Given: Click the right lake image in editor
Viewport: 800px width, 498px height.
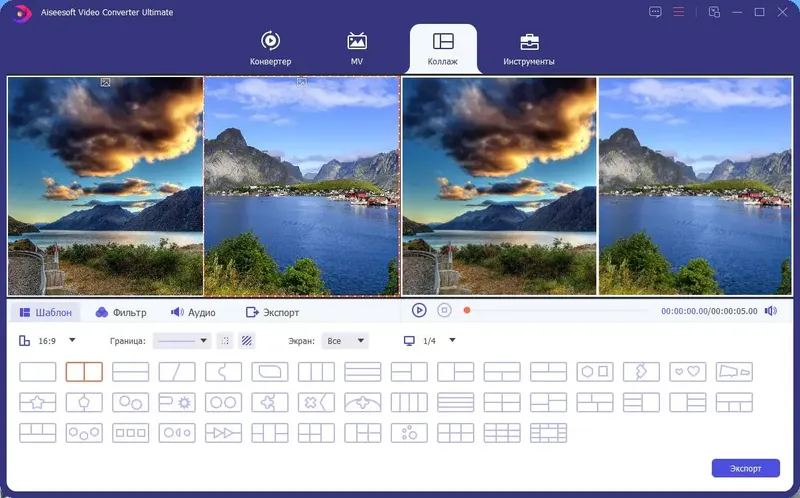Looking at the screenshot, I should [x=302, y=186].
